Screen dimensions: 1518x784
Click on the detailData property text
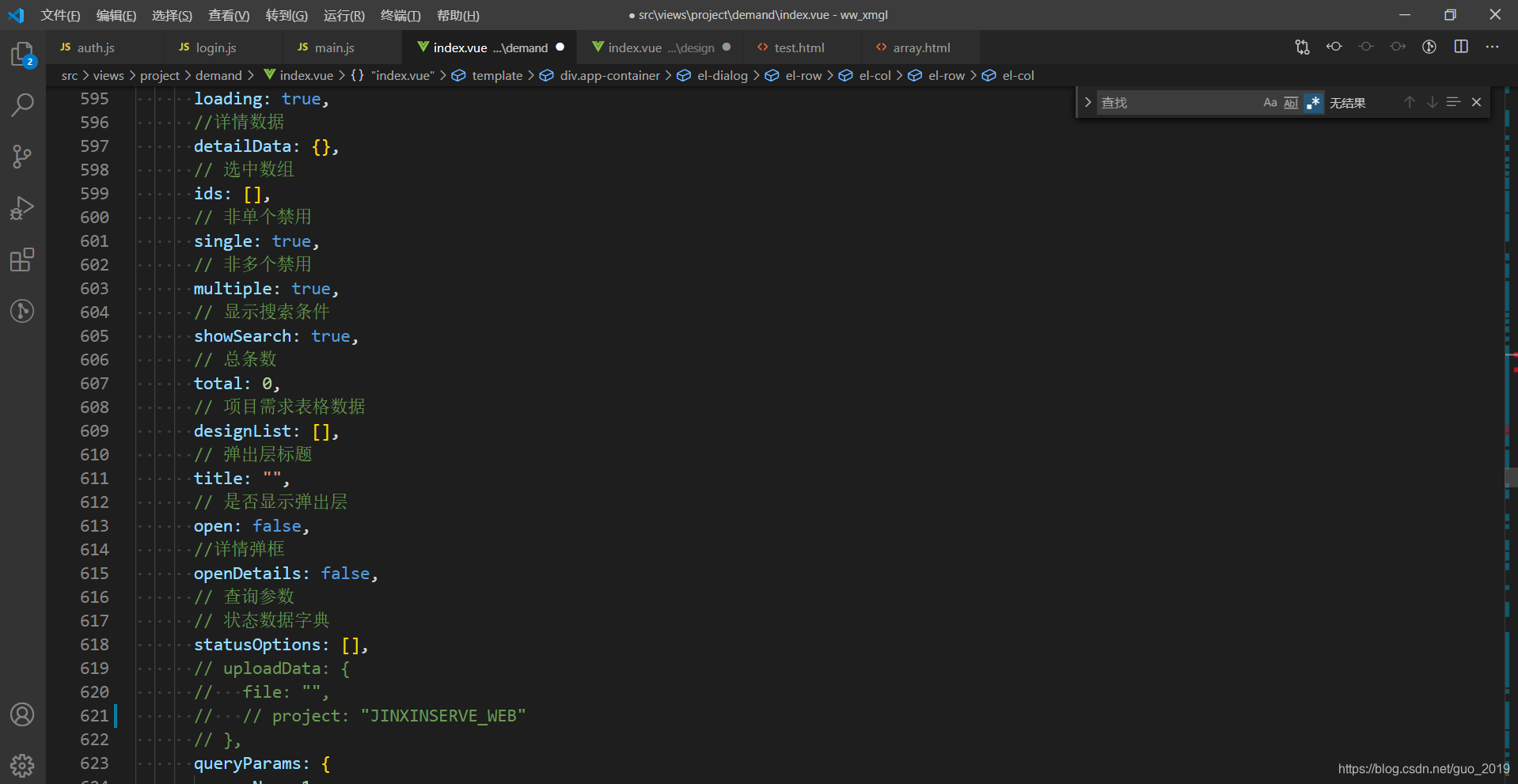point(242,146)
